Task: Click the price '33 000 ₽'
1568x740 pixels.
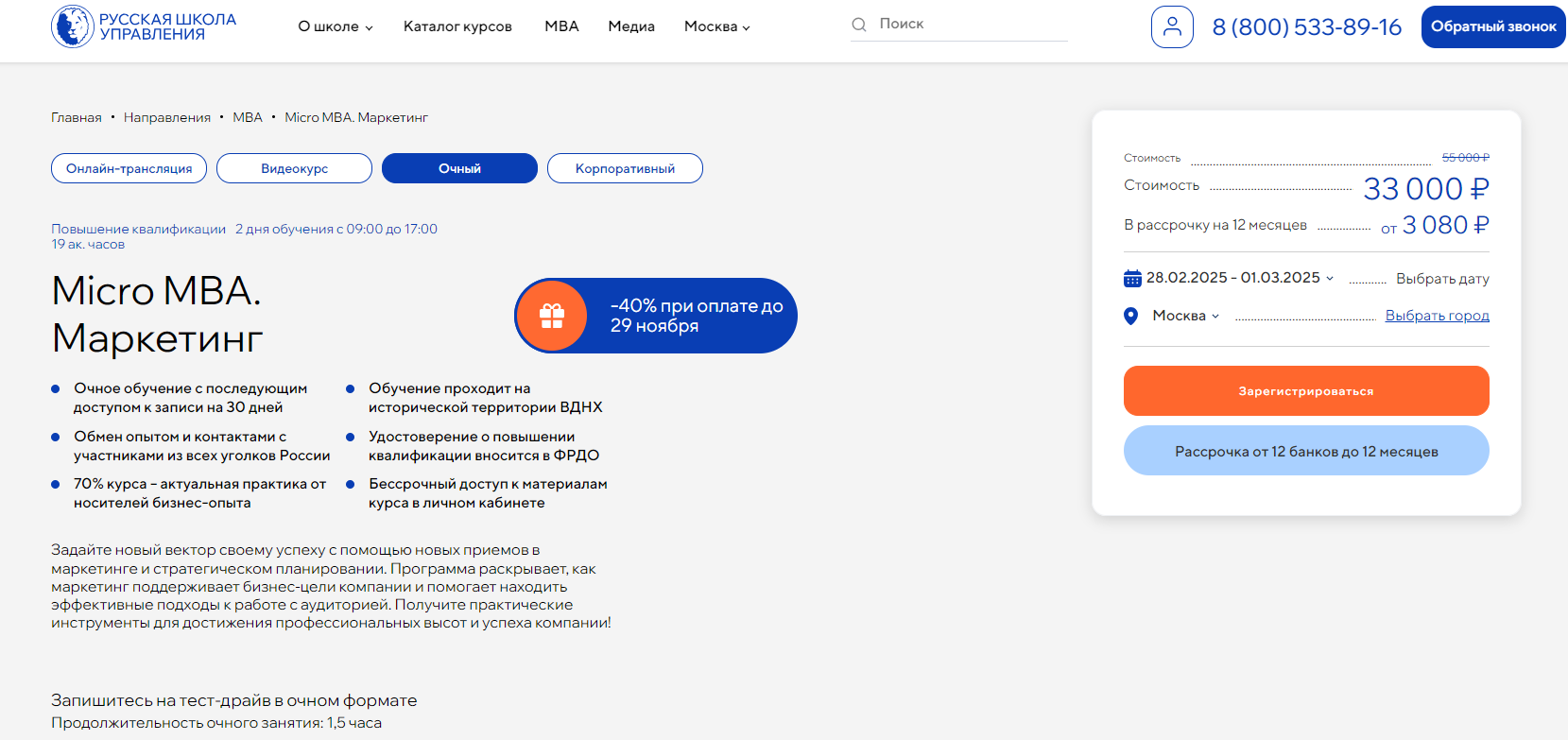Action: [x=1426, y=189]
